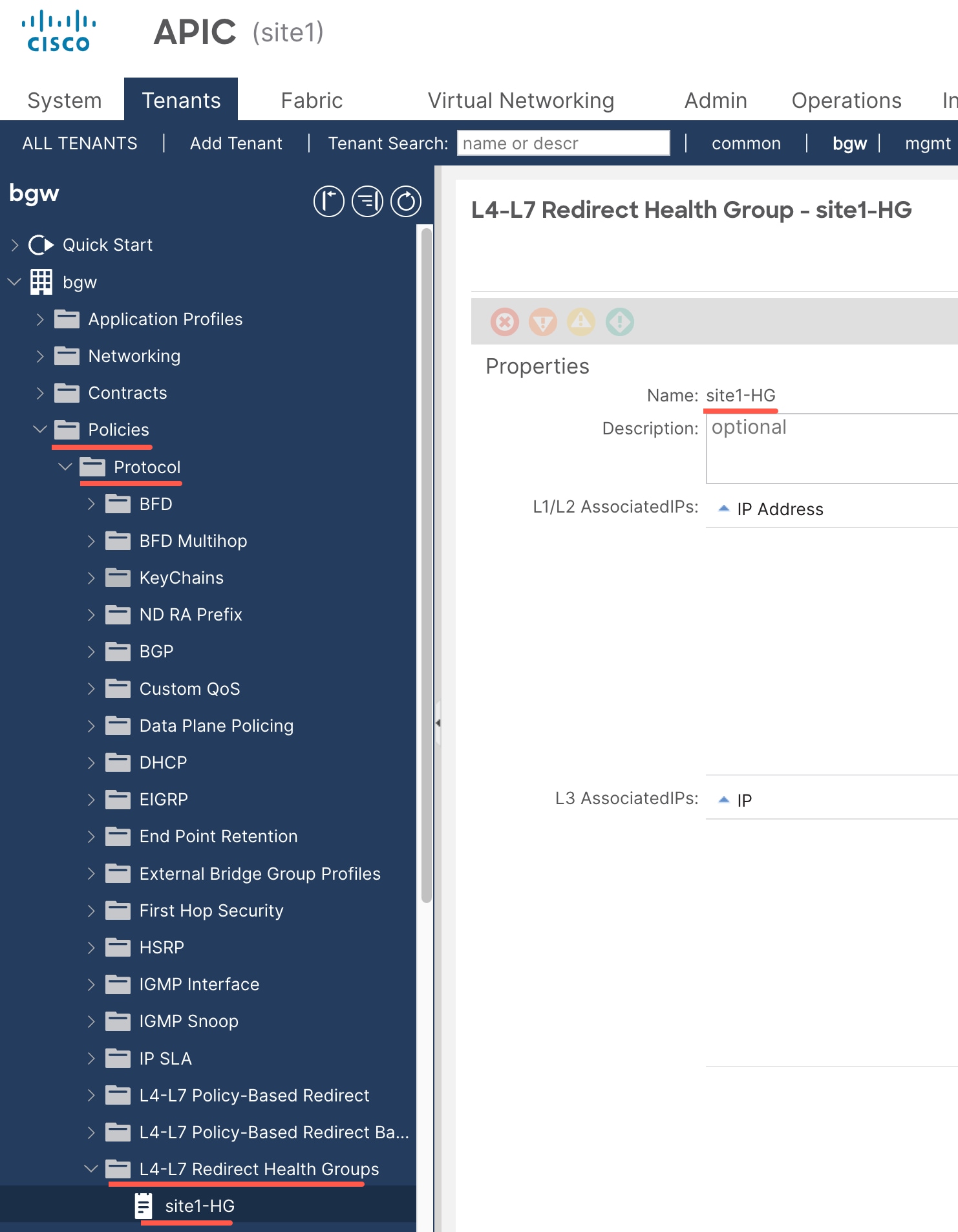
Task: Click the Tenant Search input field
Action: point(563,143)
